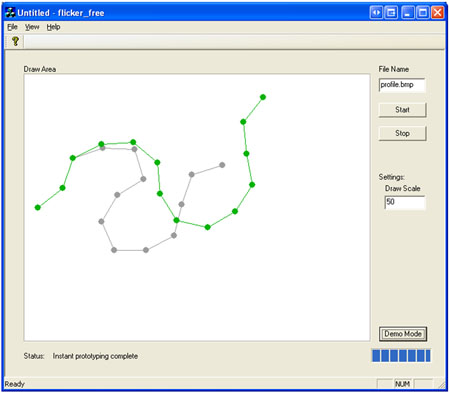The image size is (450, 393).
Task: Click the NUM indicator in the status bar
Action: pos(402,384)
